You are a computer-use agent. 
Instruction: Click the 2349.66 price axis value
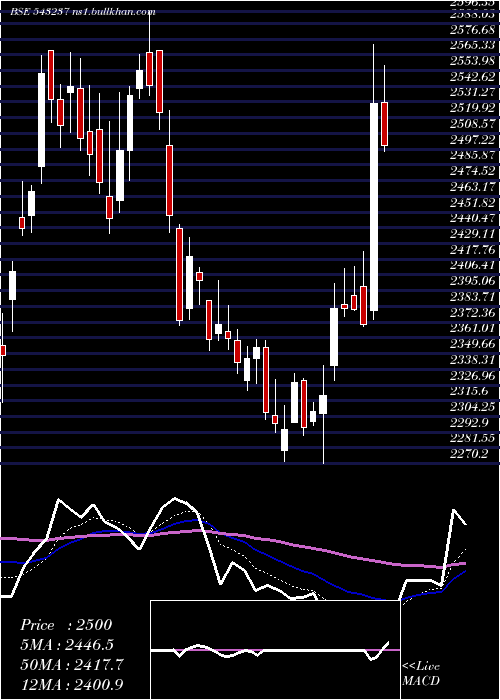point(474,344)
